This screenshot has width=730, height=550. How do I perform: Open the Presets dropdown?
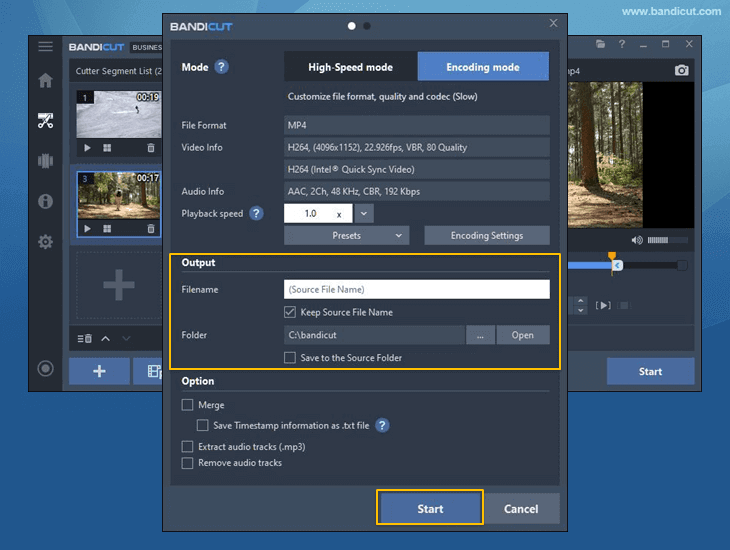(x=346, y=236)
